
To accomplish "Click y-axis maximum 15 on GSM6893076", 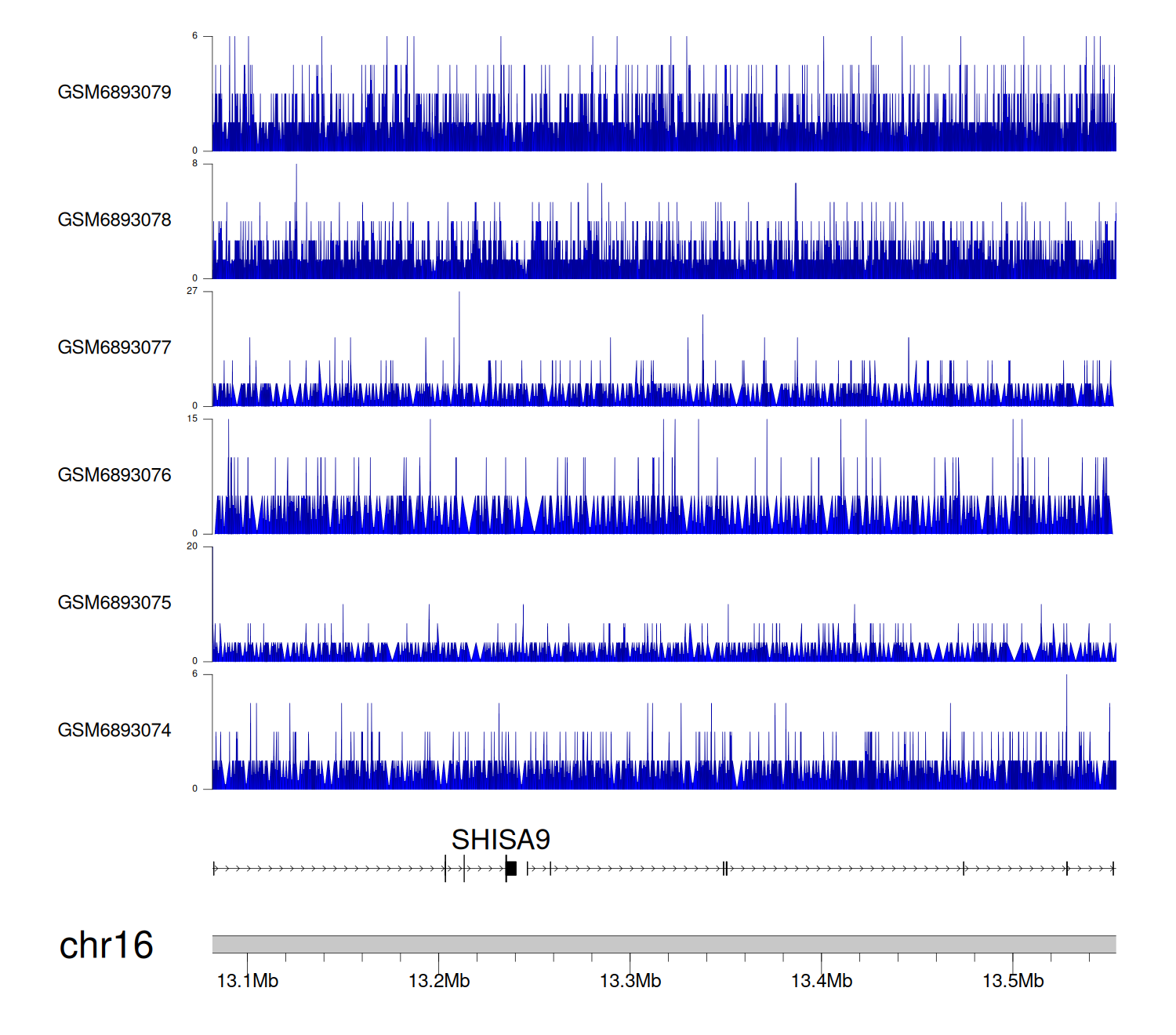I will (192, 419).
